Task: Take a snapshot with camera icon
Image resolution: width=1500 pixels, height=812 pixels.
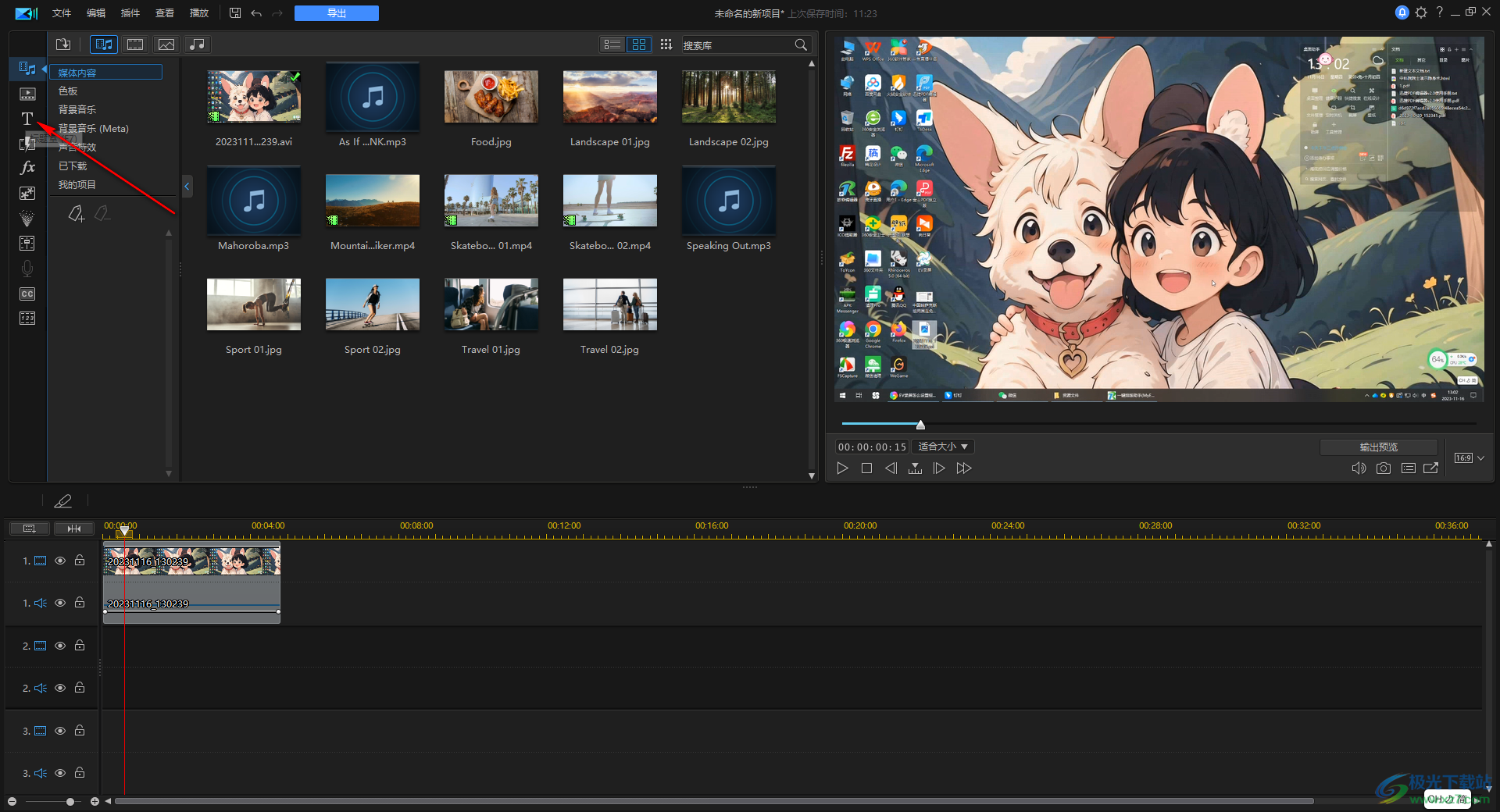Action: 1384,468
